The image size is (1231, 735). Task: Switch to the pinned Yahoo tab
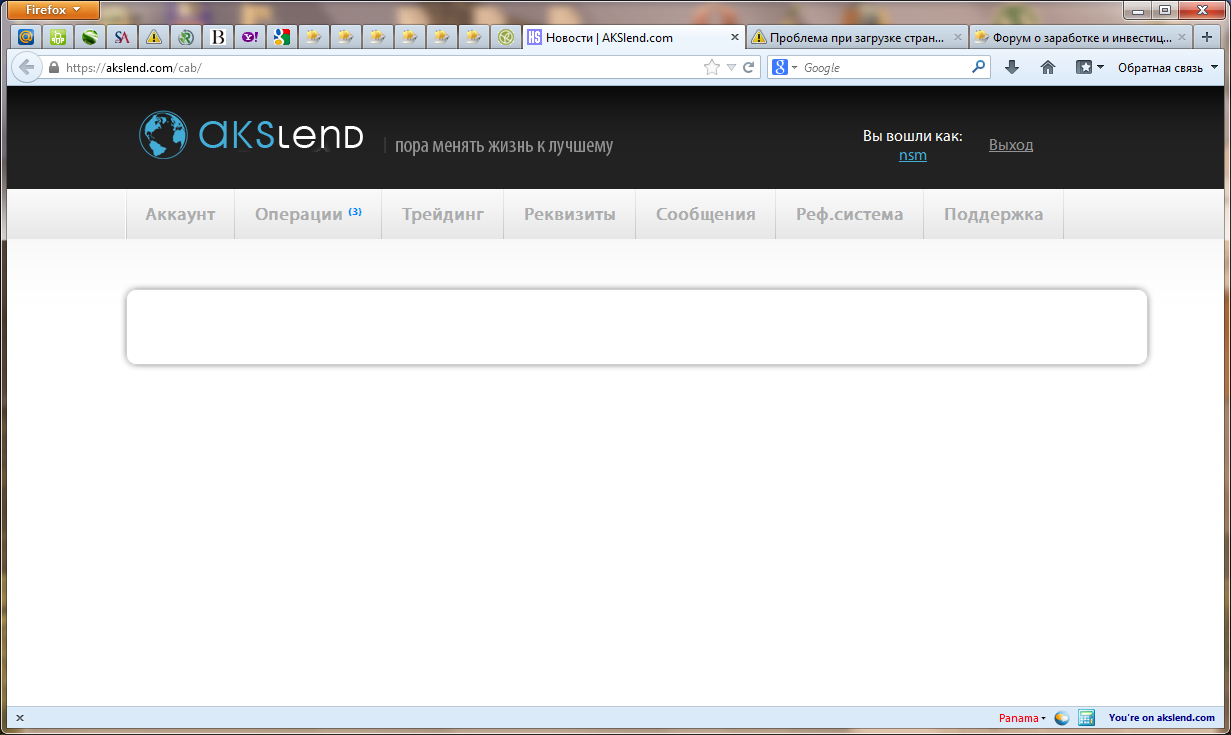[250, 38]
